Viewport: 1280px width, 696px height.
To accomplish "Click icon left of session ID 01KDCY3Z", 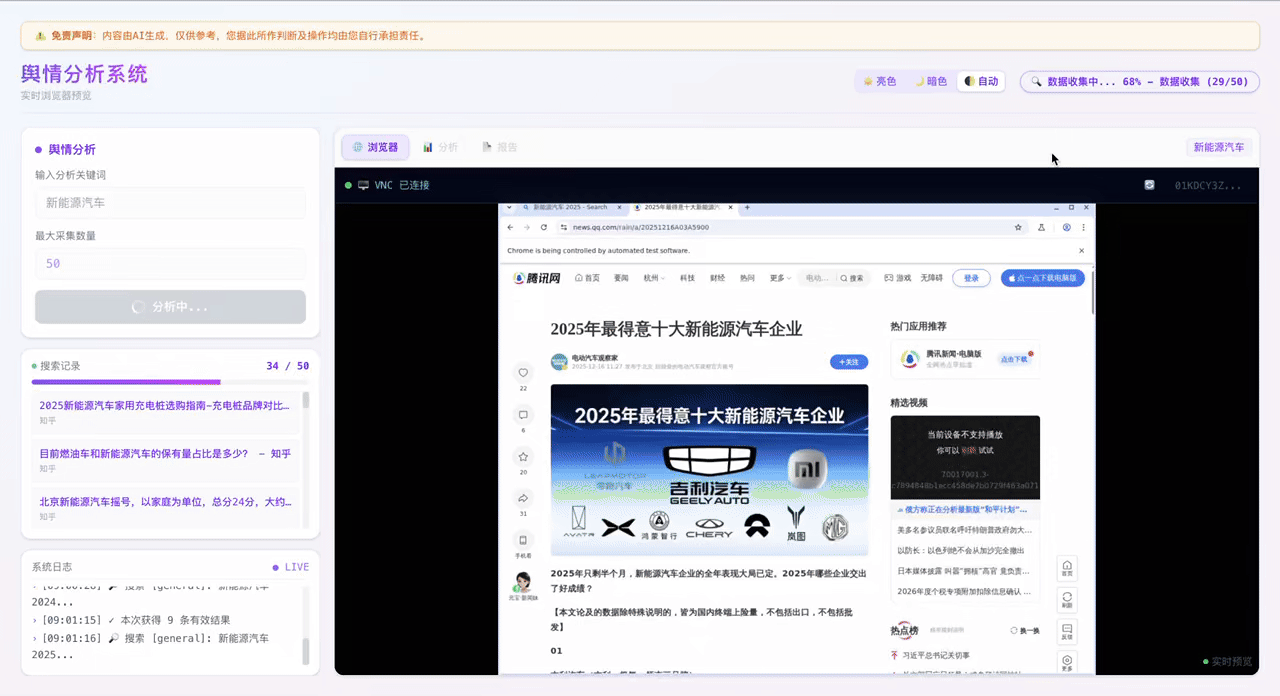I will pos(1150,185).
